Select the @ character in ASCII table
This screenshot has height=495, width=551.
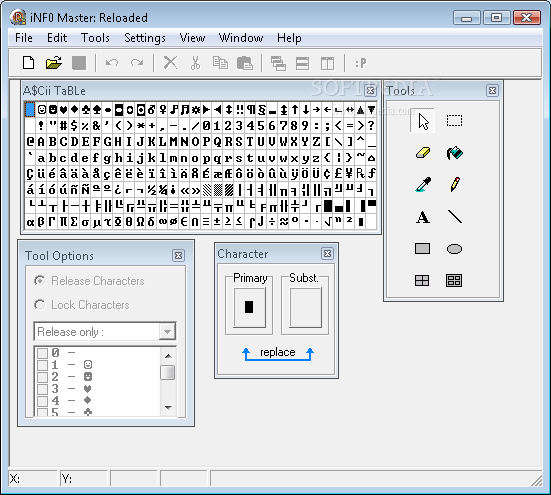pyautogui.click(x=30, y=142)
